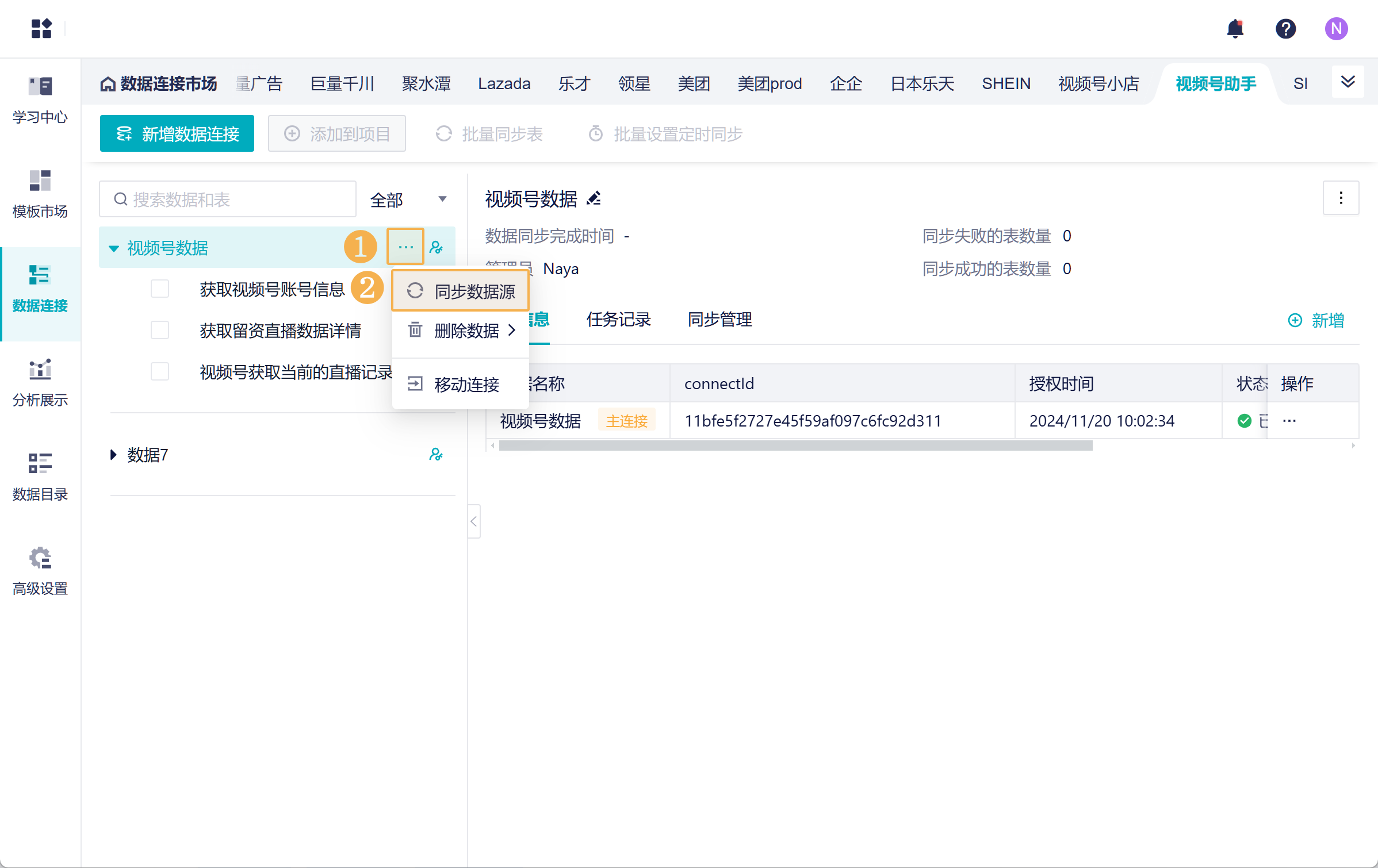The width and height of the screenshot is (1378, 868).
Task: Check the 获取视频号账号信息 checkbox
Action: (160, 289)
